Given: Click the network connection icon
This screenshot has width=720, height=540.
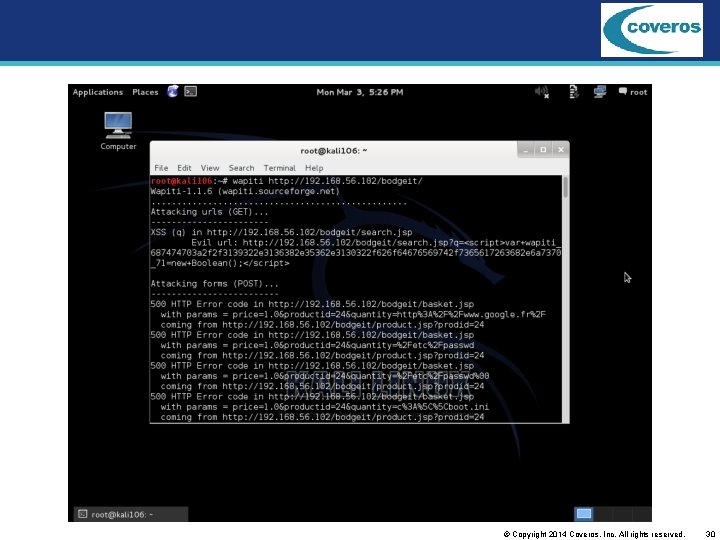Looking at the screenshot, I should (x=600, y=92).
